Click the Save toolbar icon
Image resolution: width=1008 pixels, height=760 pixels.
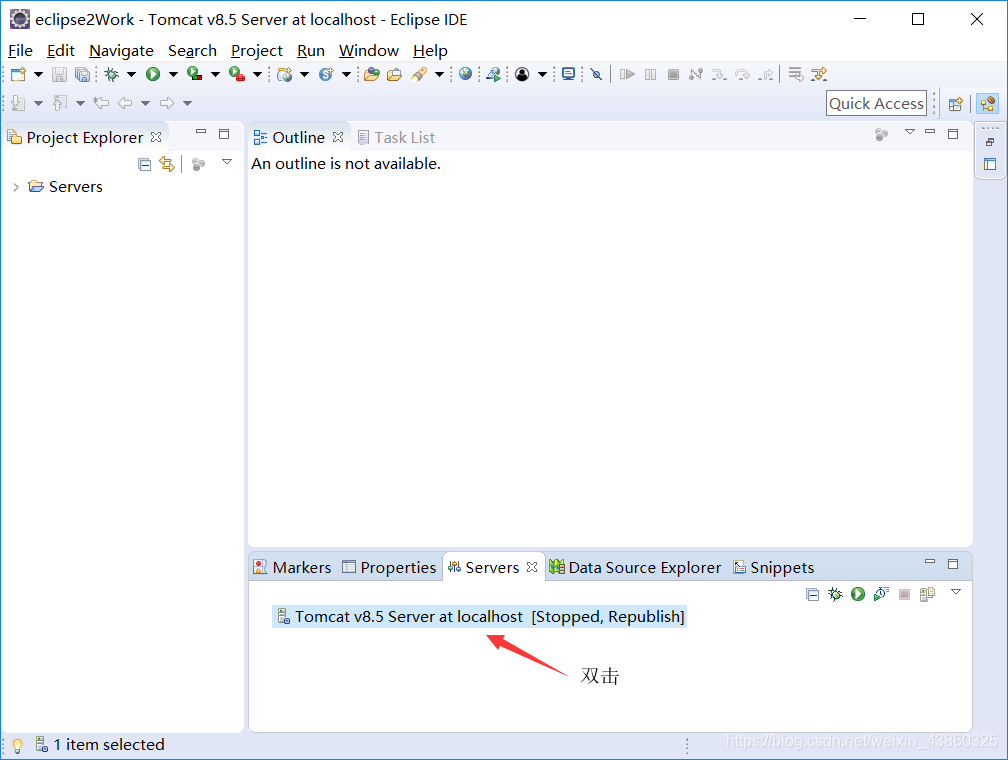(59, 75)
